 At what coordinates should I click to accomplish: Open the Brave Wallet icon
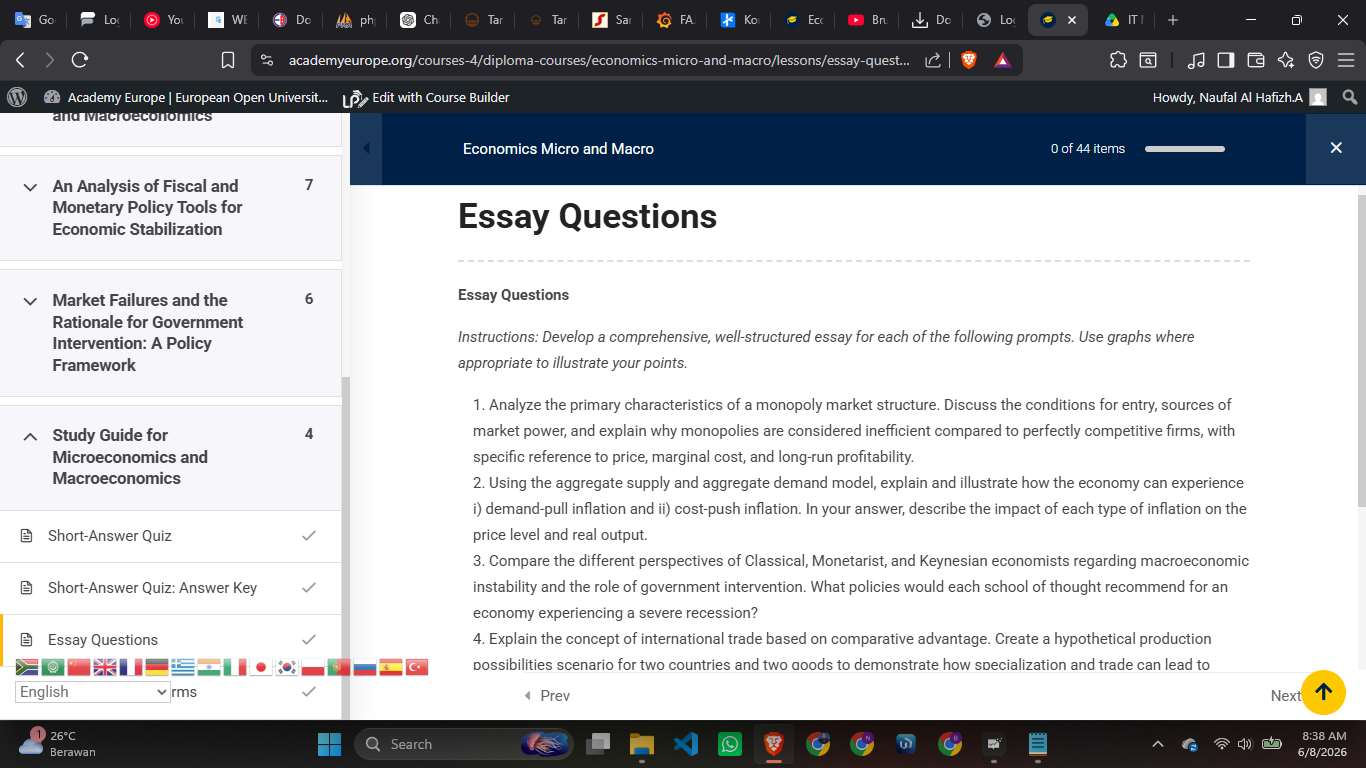[x=1256, y=60]
